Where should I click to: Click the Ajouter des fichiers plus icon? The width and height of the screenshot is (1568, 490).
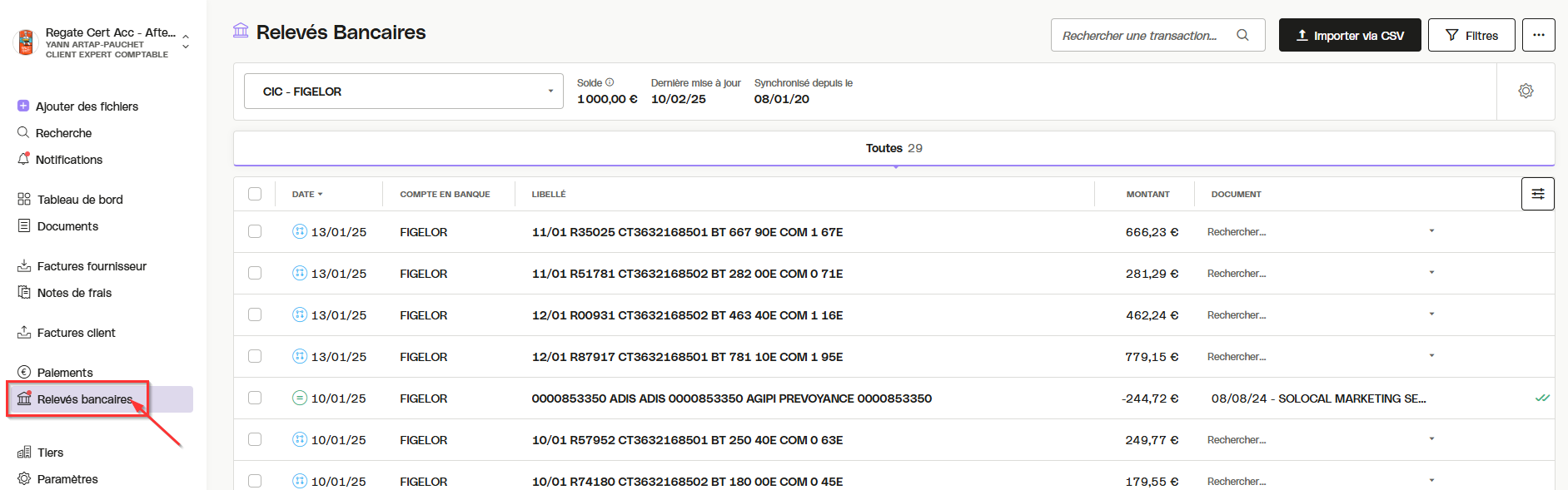[23, 106]
